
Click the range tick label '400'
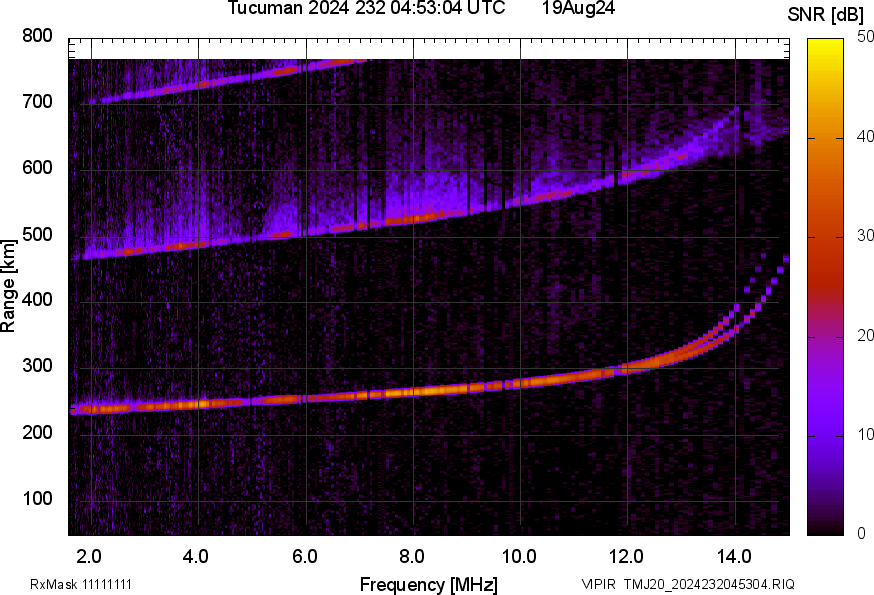click(x=37, y=300)
